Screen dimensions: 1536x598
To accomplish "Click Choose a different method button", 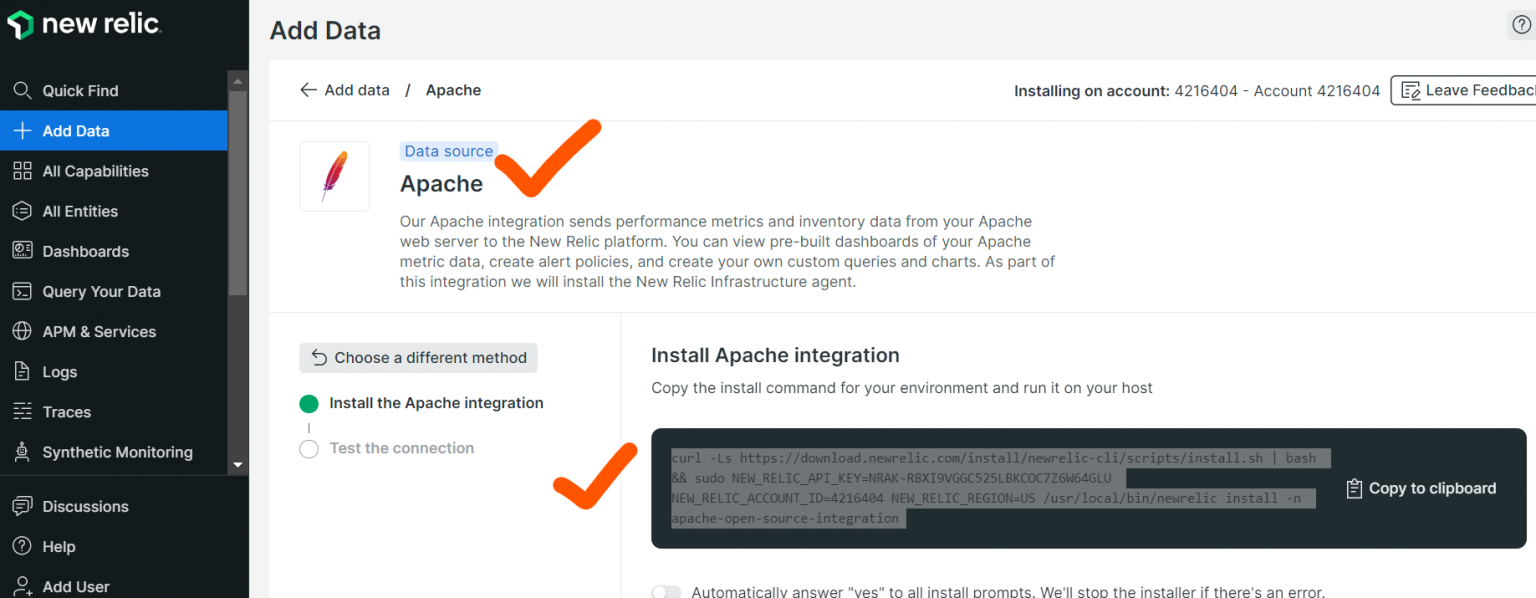I will 418,358.
